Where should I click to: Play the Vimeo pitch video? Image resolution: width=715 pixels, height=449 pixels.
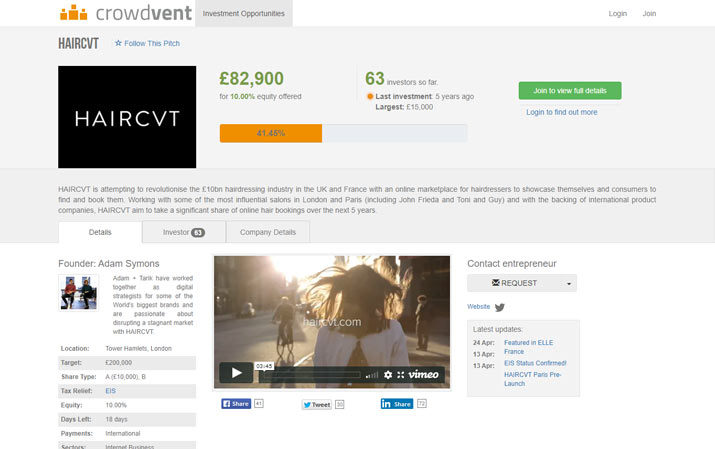(x=236, y=373)
